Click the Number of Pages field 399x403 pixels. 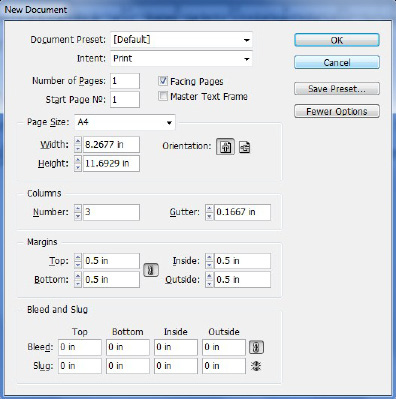(x=125, y=81)
